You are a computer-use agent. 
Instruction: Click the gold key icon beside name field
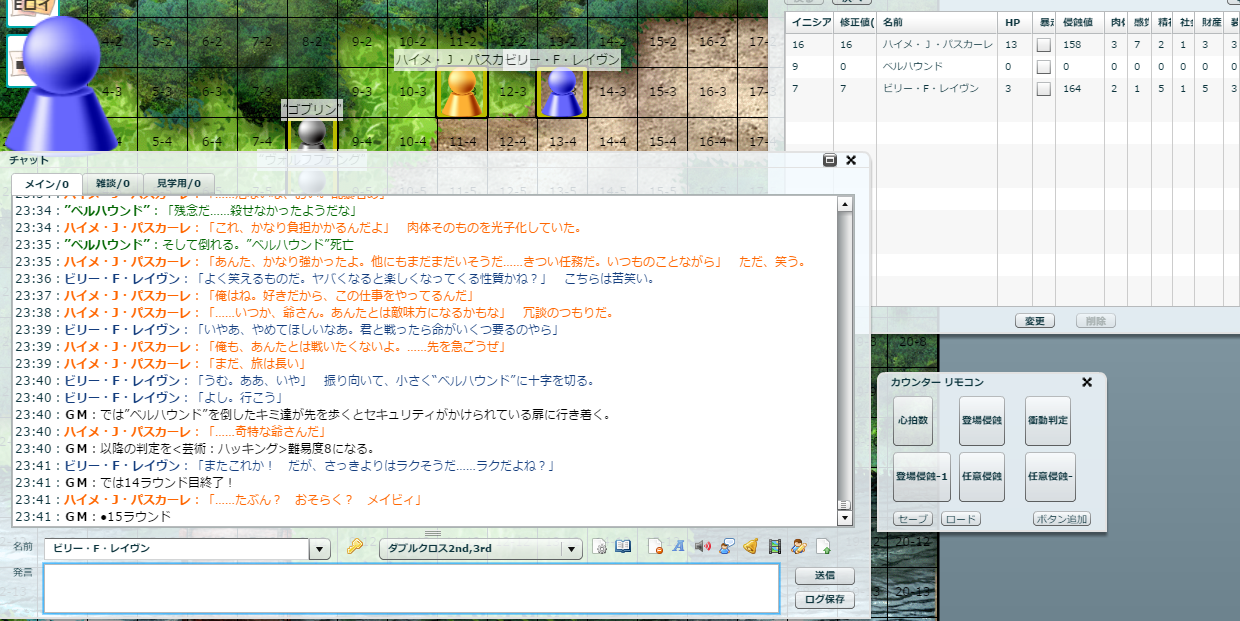click(x=354, y=547)
